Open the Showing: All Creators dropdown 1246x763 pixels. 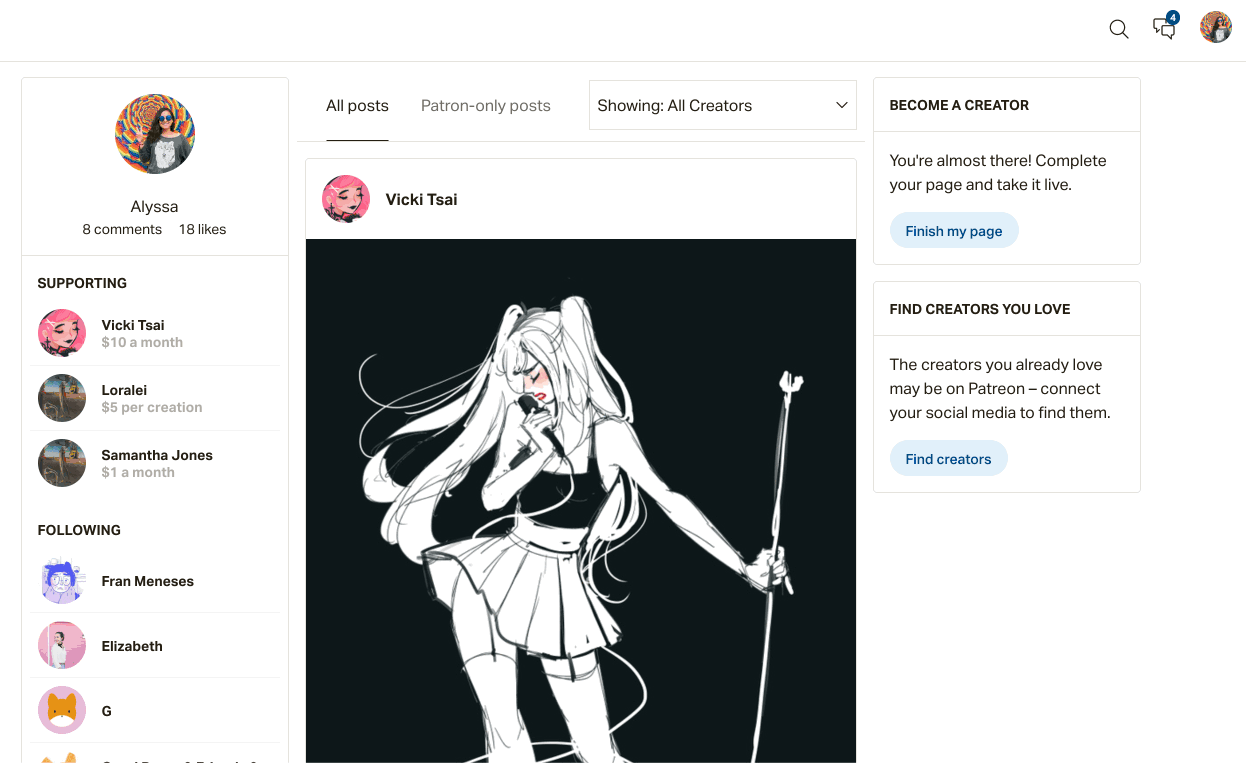[723, 105]
